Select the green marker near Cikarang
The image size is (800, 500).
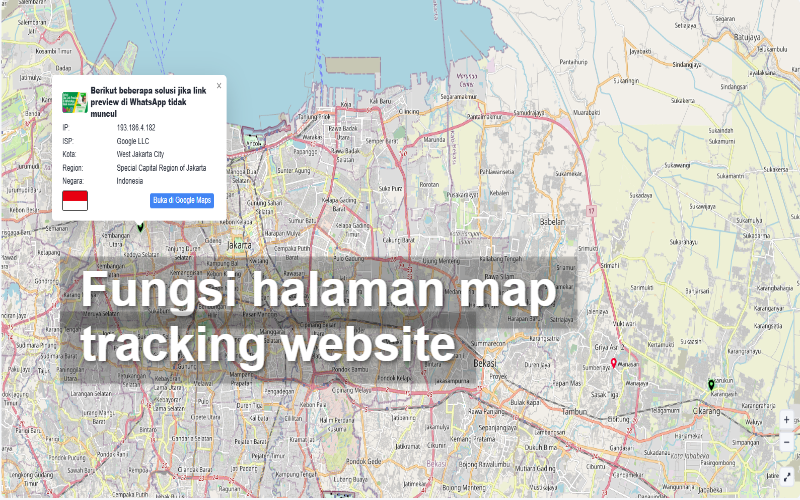711,385
